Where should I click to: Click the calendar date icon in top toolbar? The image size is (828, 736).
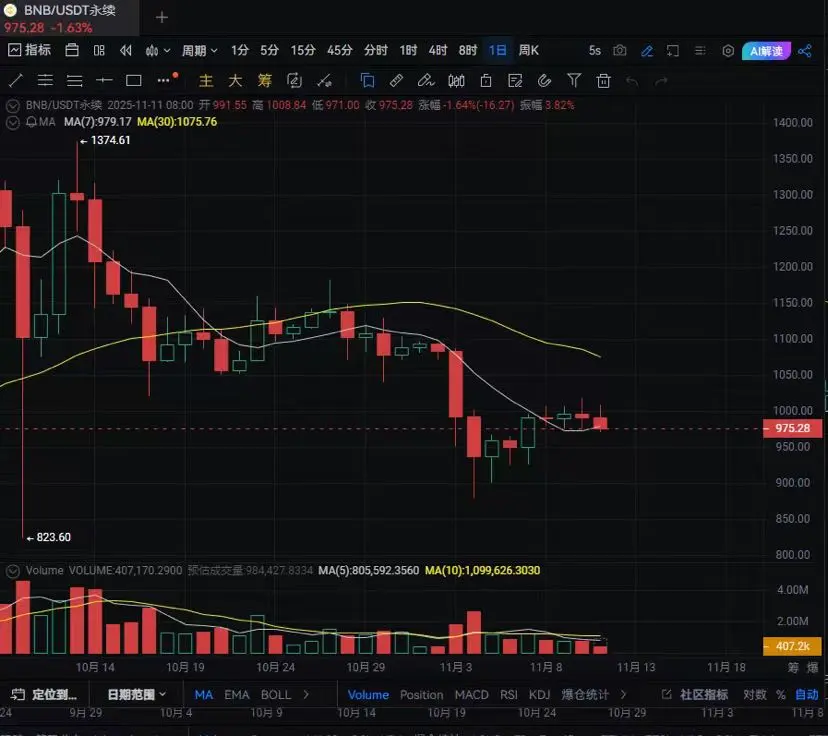point(72,50)
